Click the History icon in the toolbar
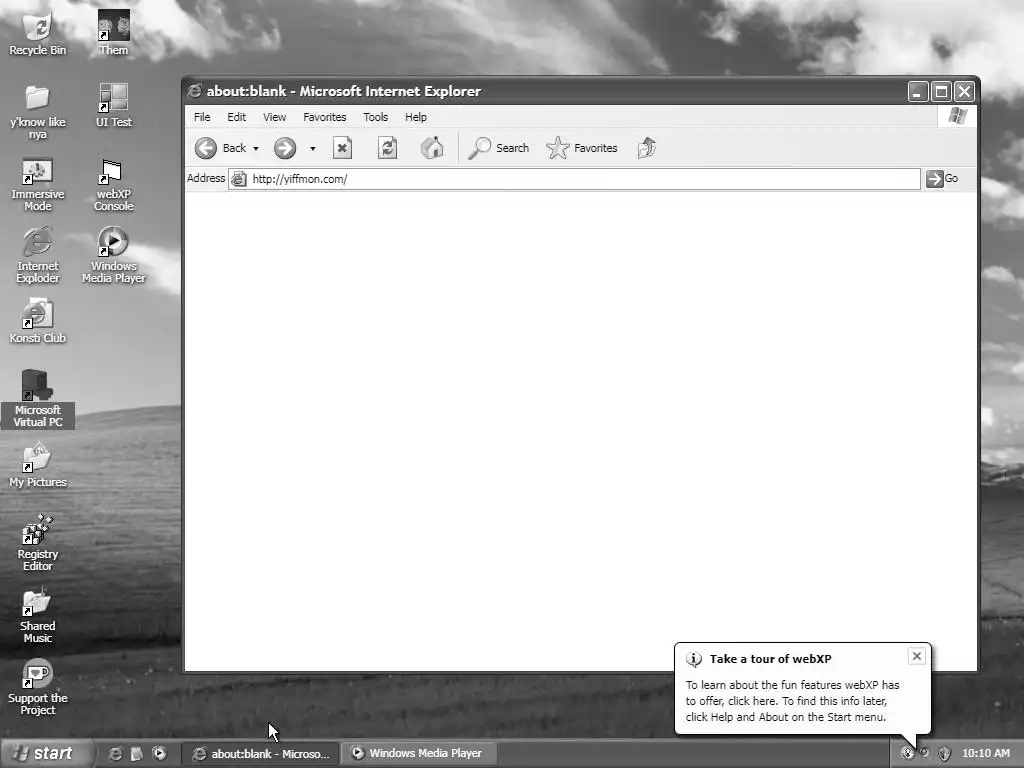Screen dimensions: 1024x768 [647, 148]
